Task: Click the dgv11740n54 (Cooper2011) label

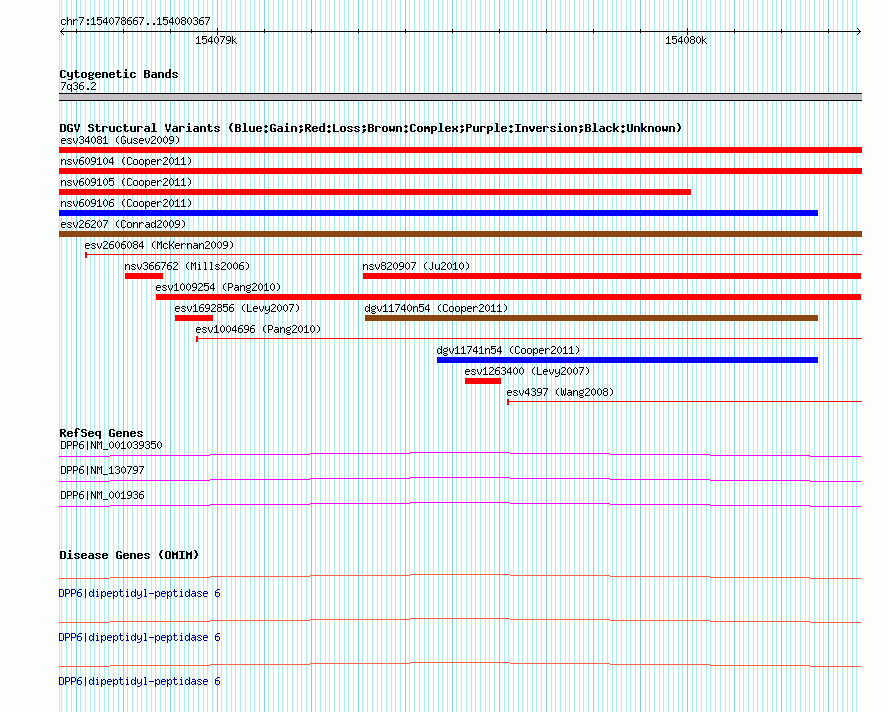Action: tap(436, 308)
